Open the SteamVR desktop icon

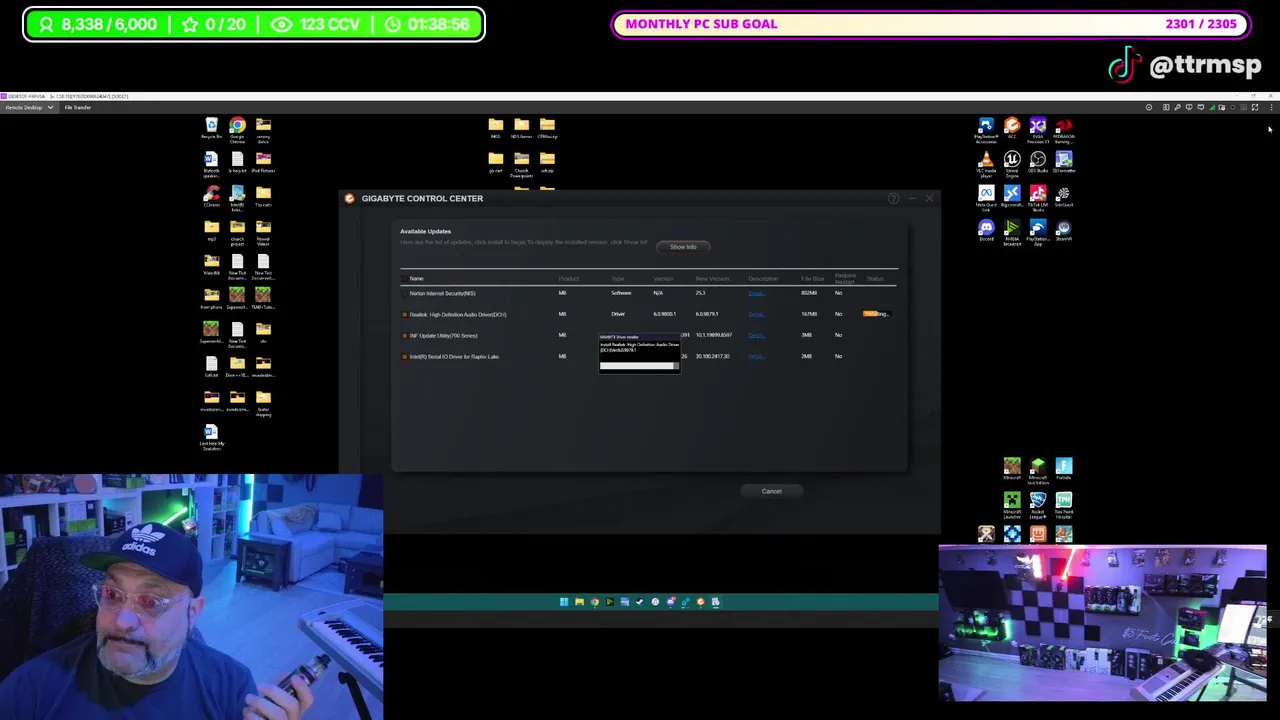pos(1064,230)
